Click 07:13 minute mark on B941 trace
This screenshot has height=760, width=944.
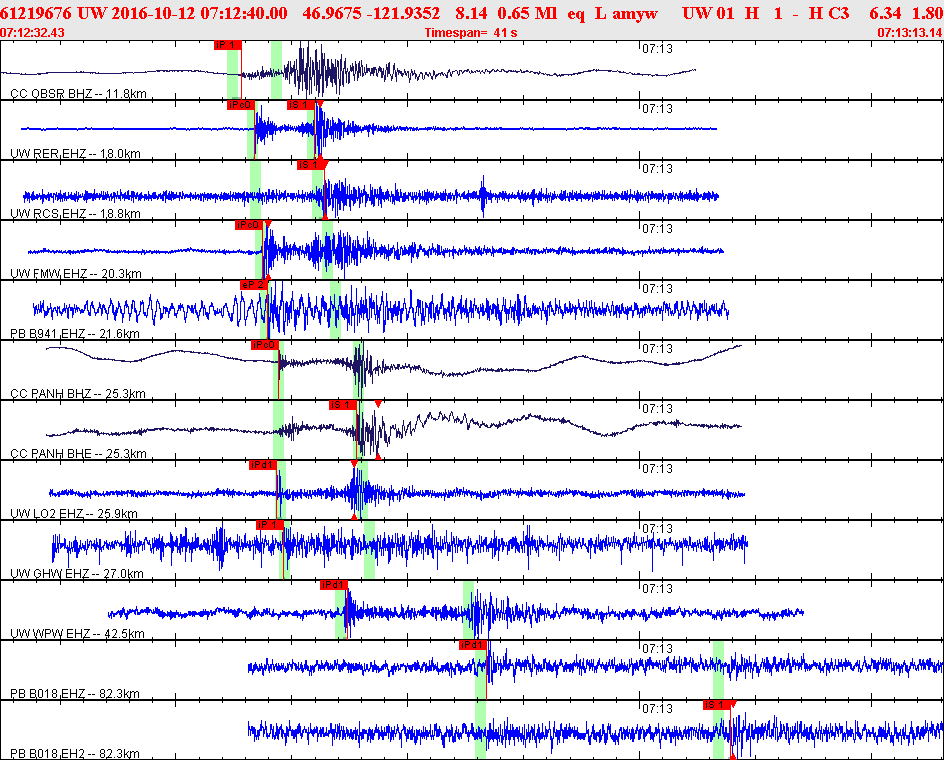(x=657, y=288)
